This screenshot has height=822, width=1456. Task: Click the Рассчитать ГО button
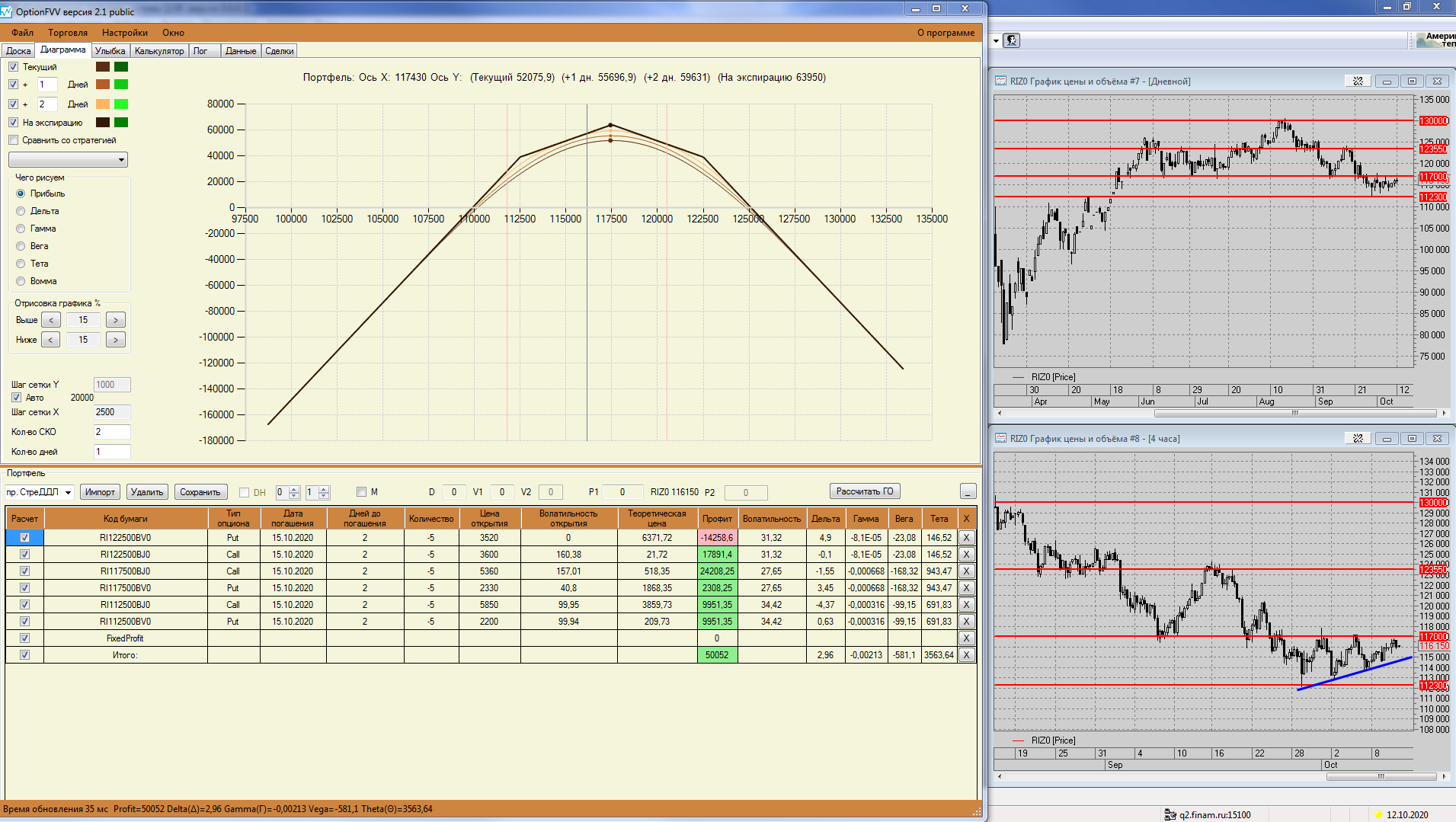865,491
